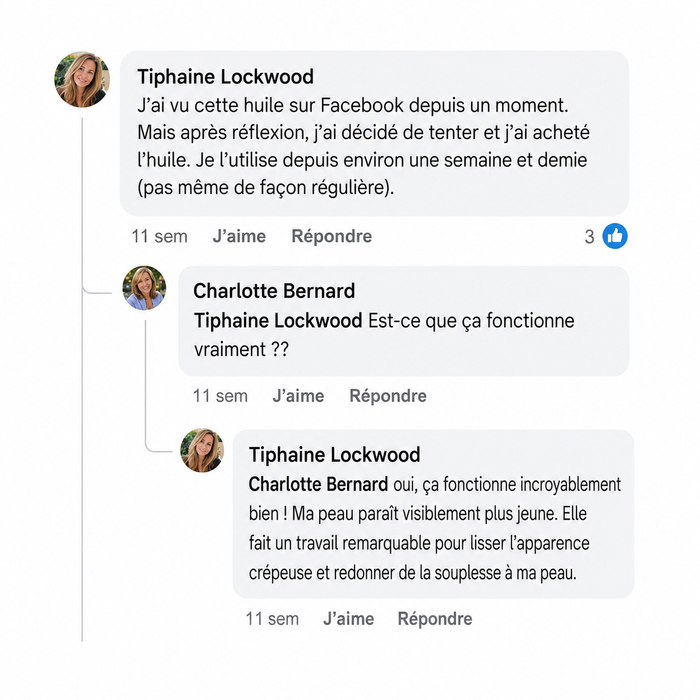Image resolution: width=700 pixels, height=700 pixels.
Task: Click the blue thumbs-up reaction icon
Action: 615,236
